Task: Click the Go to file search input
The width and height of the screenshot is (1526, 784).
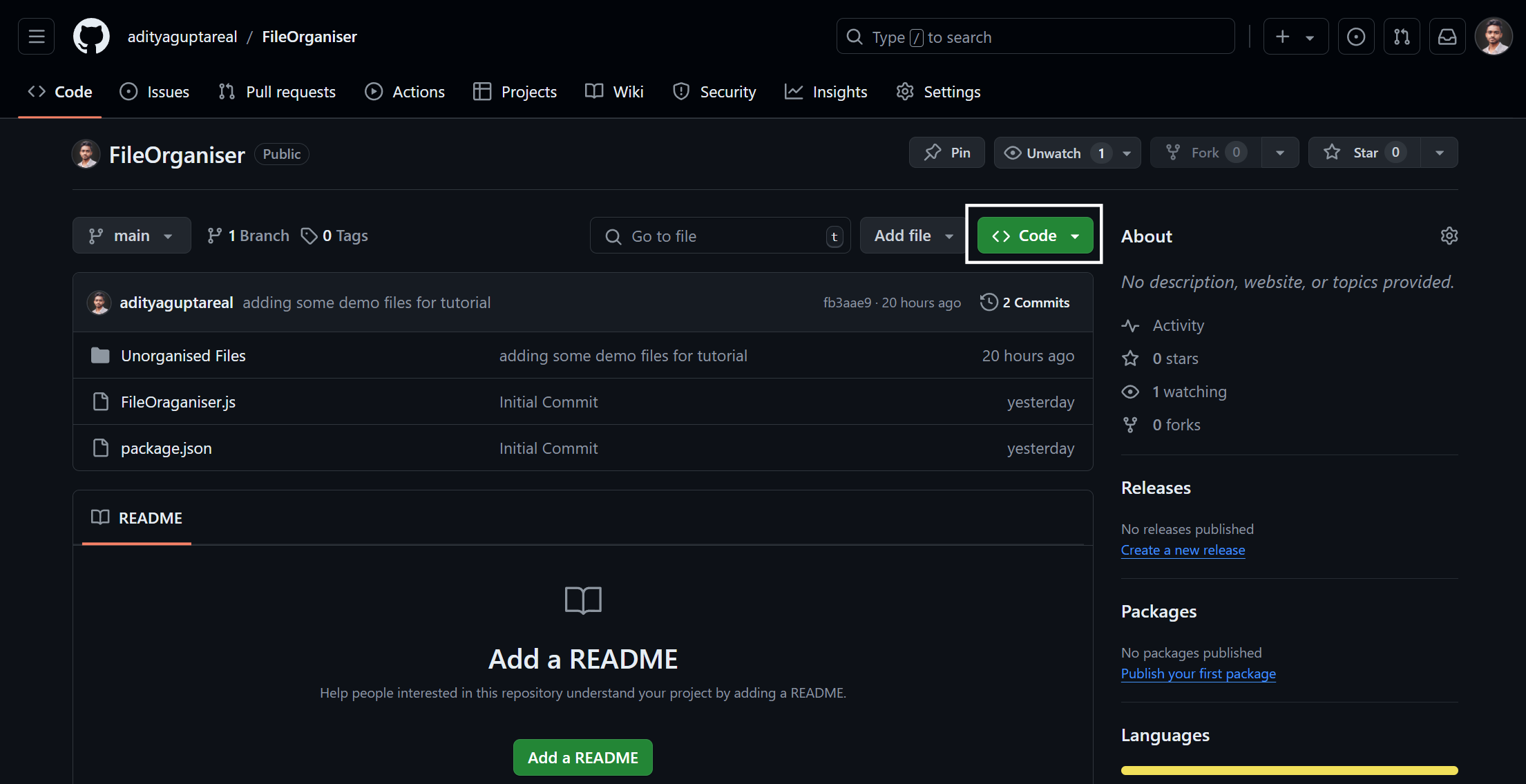Action: click(718, 236)
